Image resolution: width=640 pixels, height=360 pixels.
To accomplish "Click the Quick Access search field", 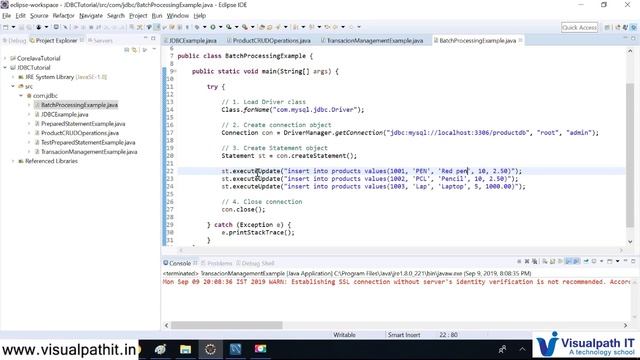I will 579,27.
